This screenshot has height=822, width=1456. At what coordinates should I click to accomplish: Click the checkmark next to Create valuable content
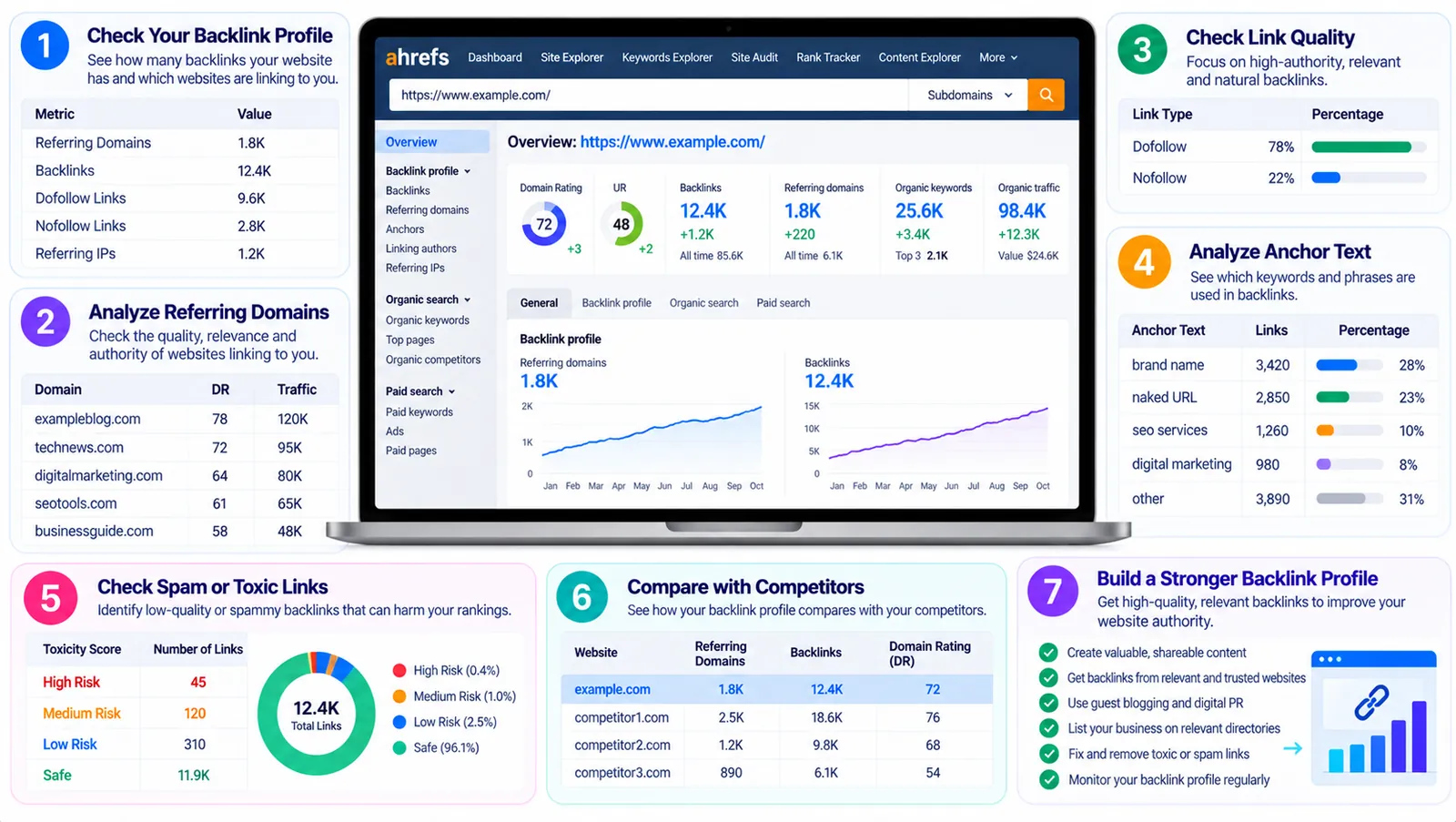coord(1049,653)
